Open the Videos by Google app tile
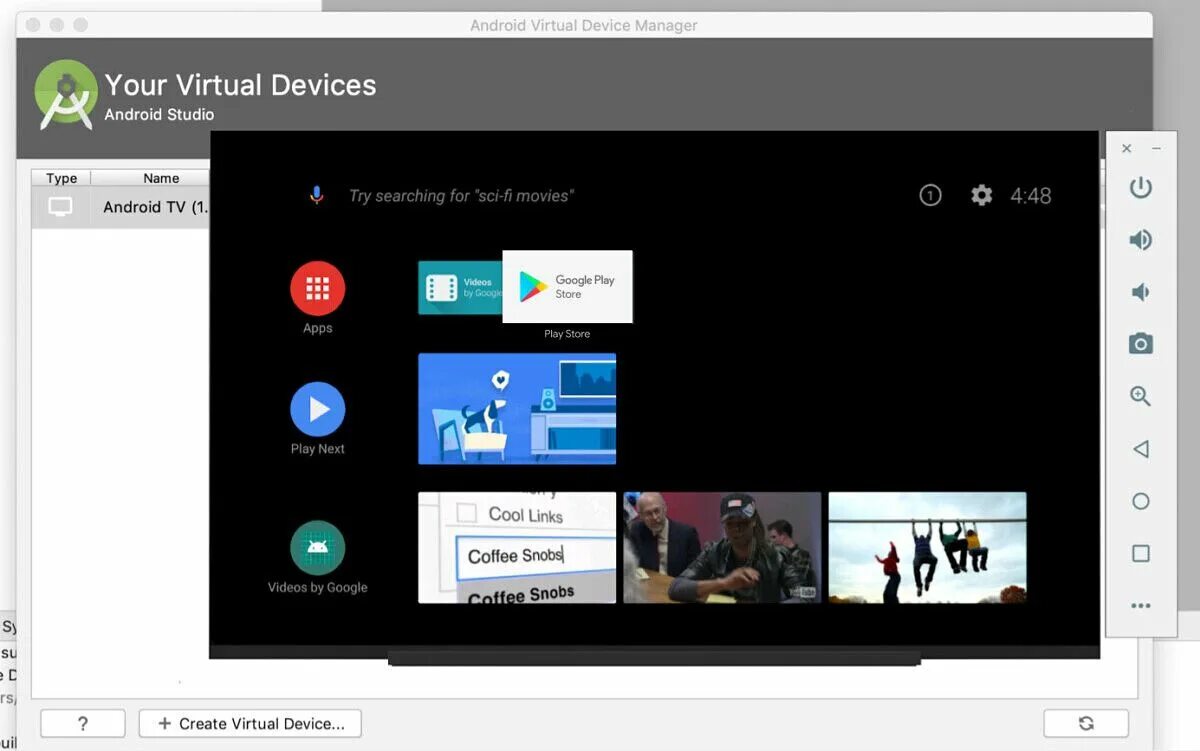This screenshot has width=1200, height=751. 460,288
